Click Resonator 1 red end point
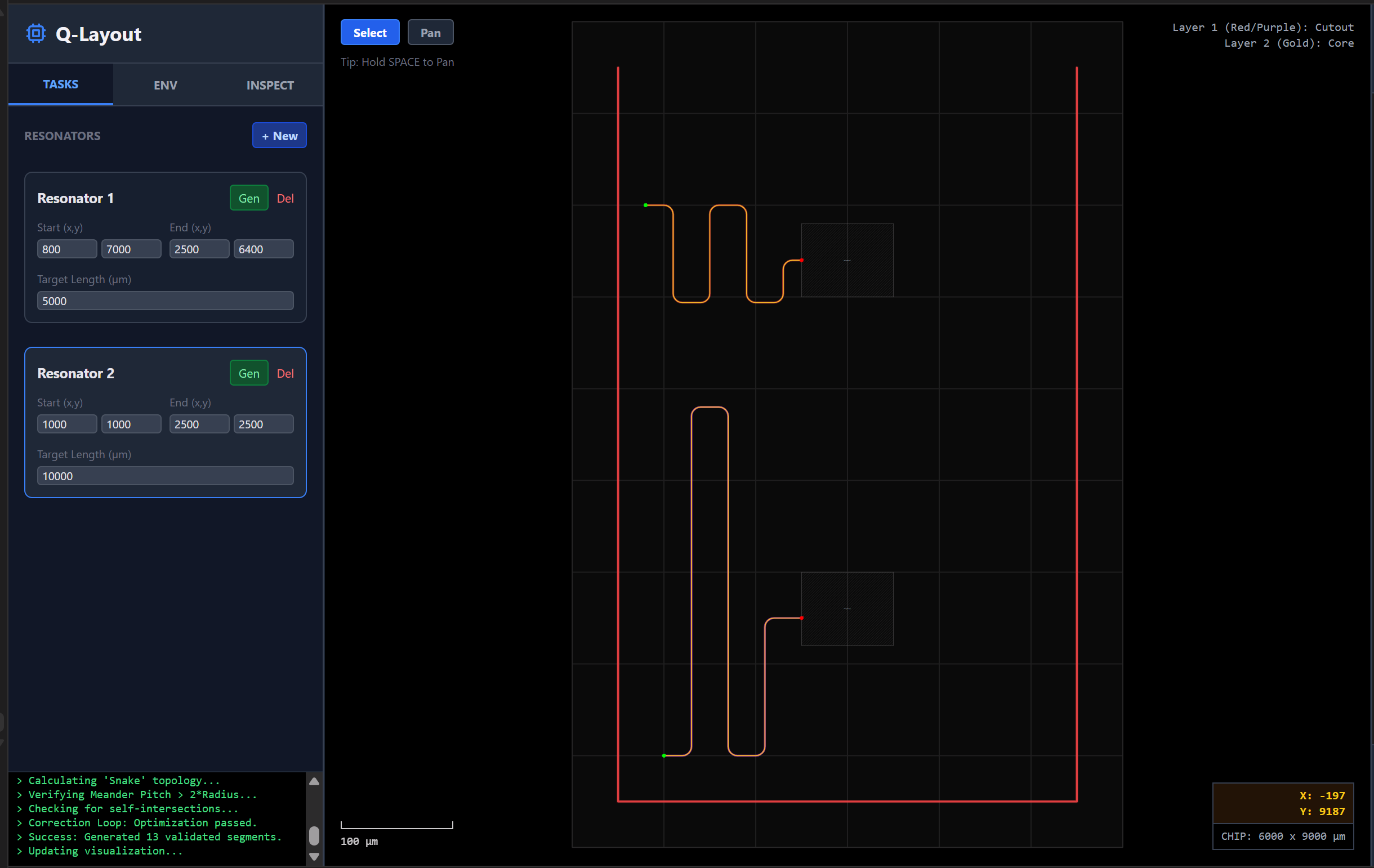The image size is (1374, 868). pyautogui.click(x=802, y=260)
